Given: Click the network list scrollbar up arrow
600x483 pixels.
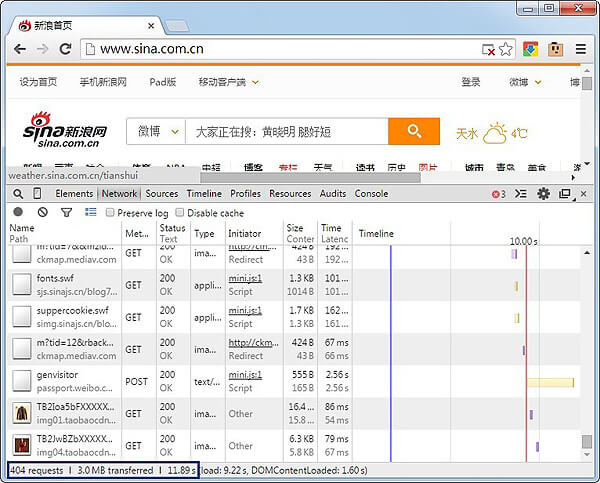Looking at the screenshot, I should (x=587, y=253).
